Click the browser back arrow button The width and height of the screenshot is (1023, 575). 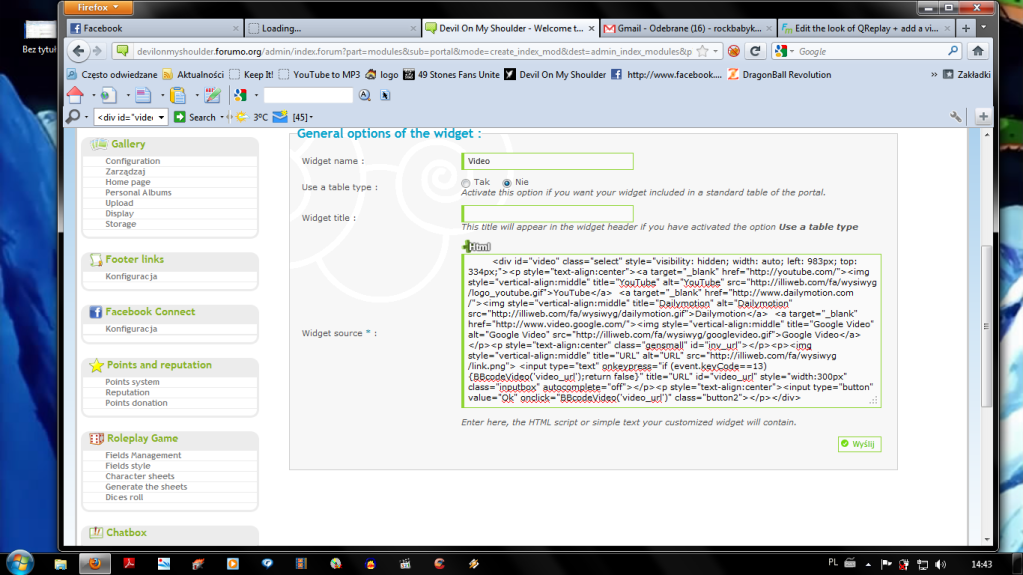(x=78, y=51)
